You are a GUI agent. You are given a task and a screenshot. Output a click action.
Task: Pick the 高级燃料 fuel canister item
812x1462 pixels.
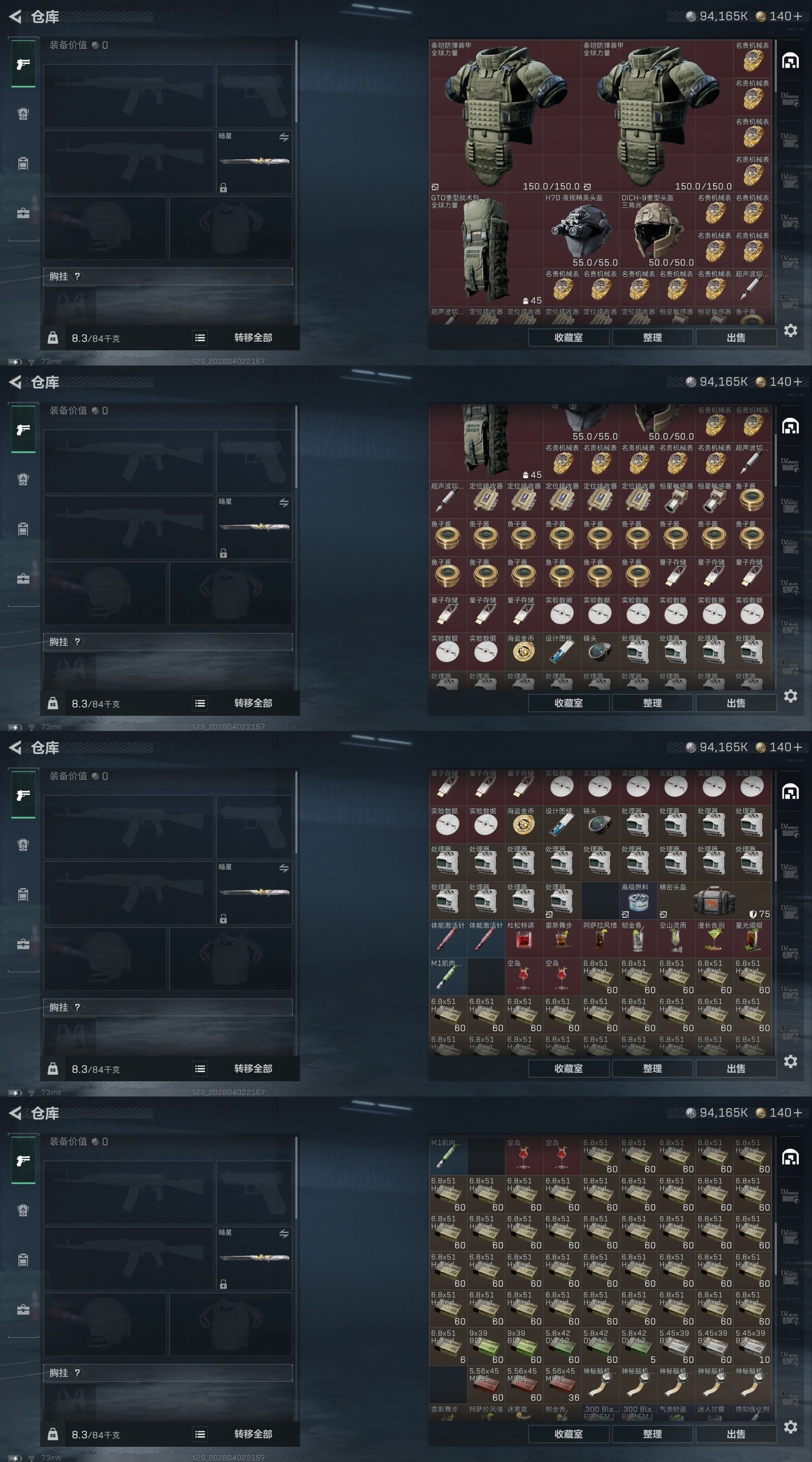tap(638, 901)
